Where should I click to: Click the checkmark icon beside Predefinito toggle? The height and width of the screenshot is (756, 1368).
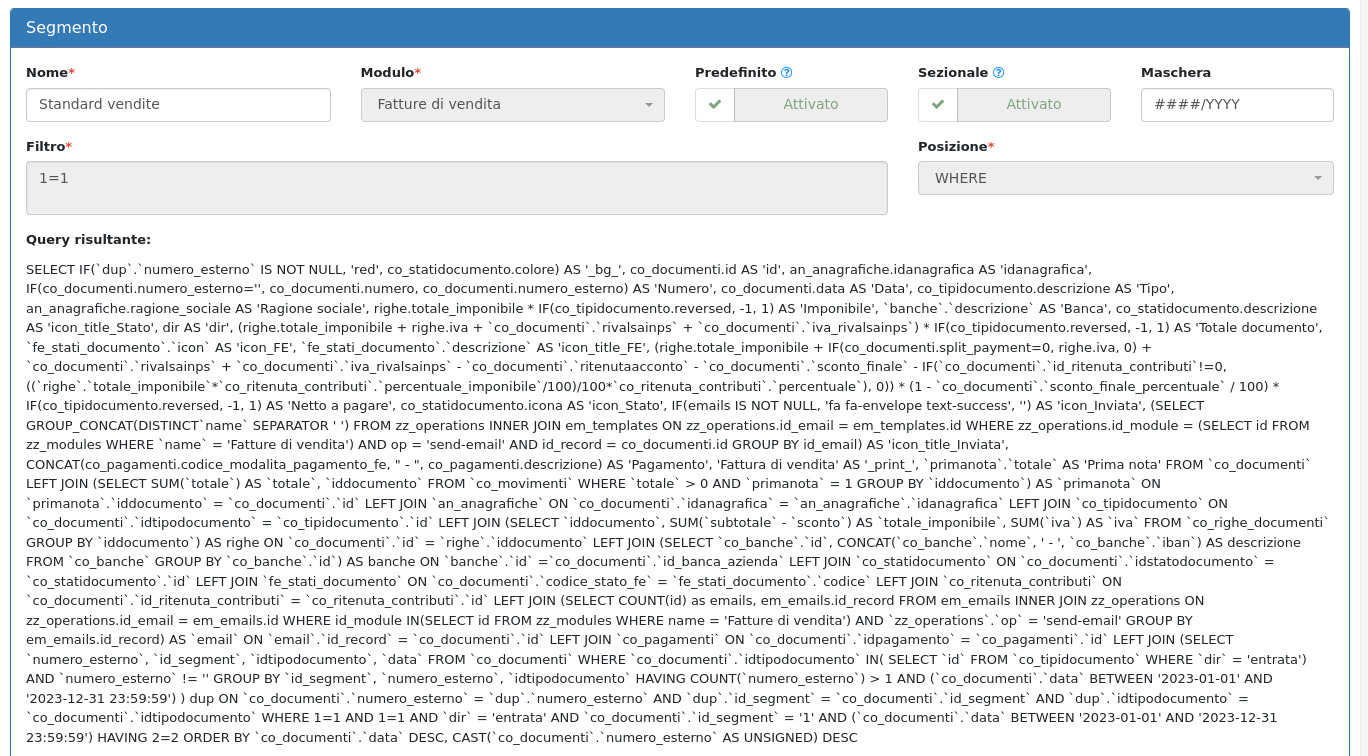click(715, 105)
